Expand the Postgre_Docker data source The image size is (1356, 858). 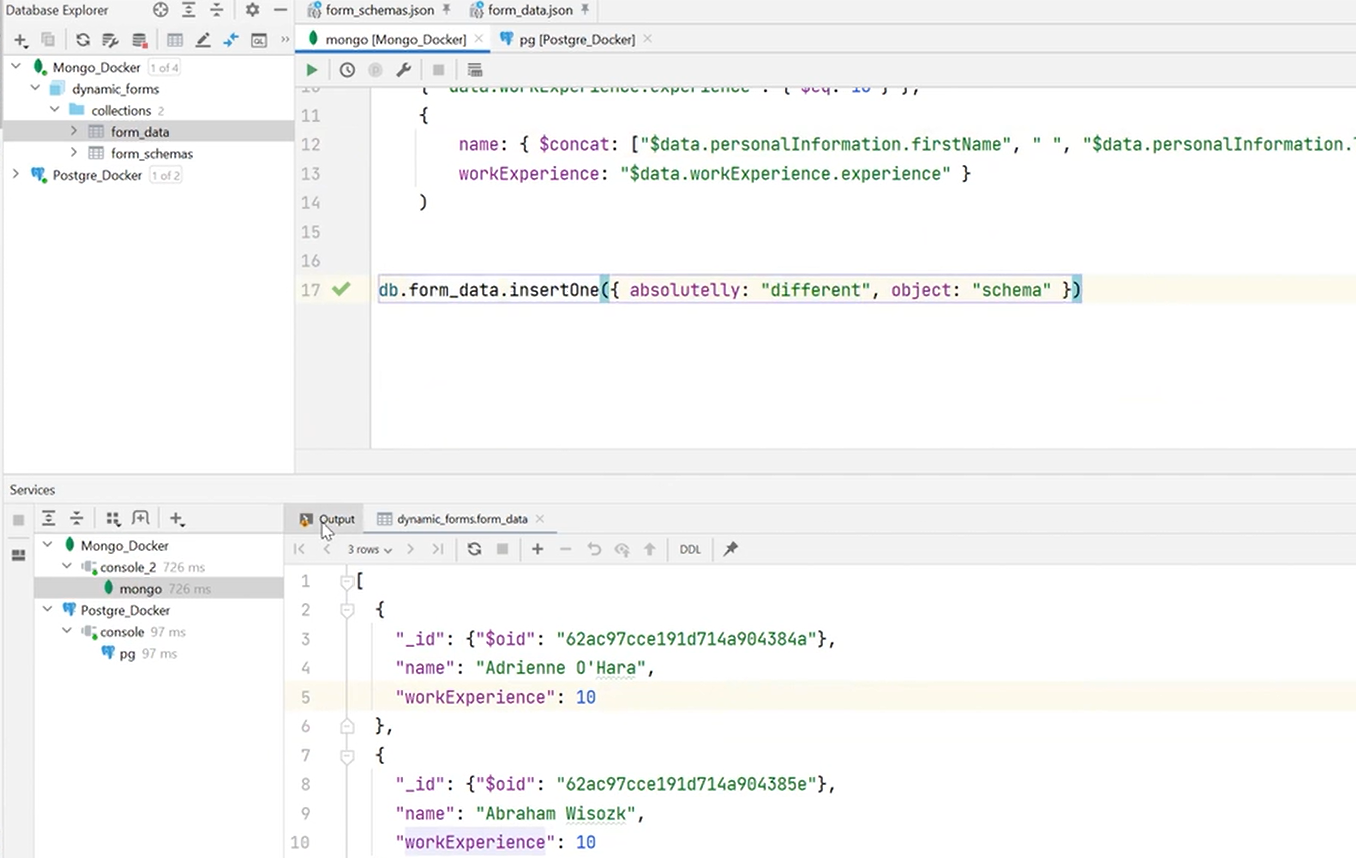click(14, 175)
